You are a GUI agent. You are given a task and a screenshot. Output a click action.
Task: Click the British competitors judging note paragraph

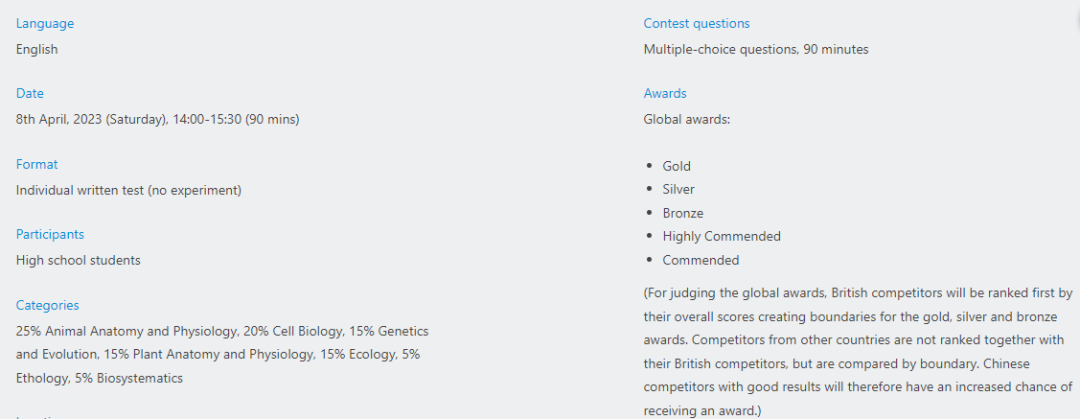[858, 352]
